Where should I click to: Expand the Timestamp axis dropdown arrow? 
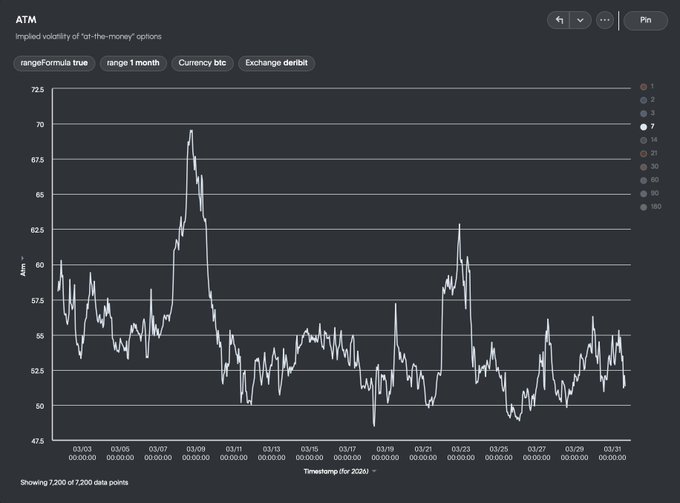click(374, 469)
